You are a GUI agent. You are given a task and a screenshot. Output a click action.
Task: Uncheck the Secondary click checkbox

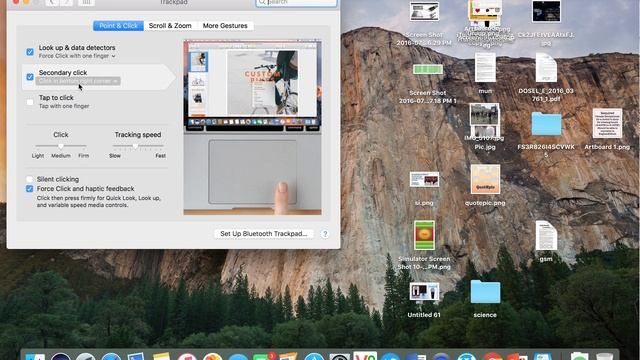(30, 77)
